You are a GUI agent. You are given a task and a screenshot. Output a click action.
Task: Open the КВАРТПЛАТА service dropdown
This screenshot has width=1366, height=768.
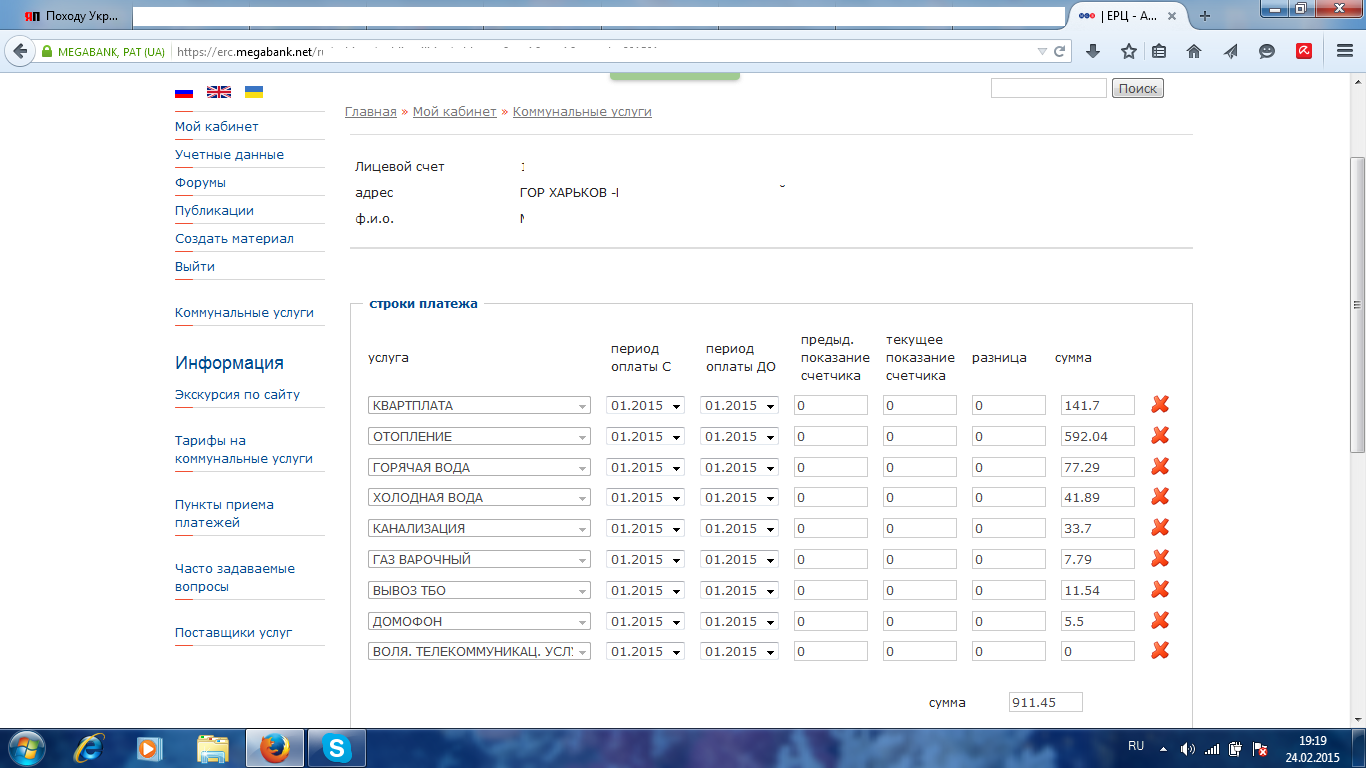479,406
